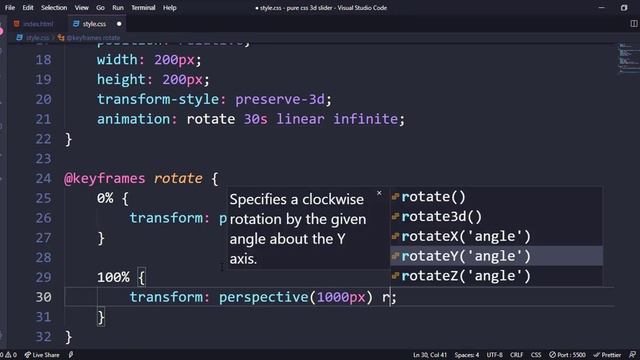640x360 pixels.
Task: Click the 30s duration in the animation line
Action: coord(256,119)
